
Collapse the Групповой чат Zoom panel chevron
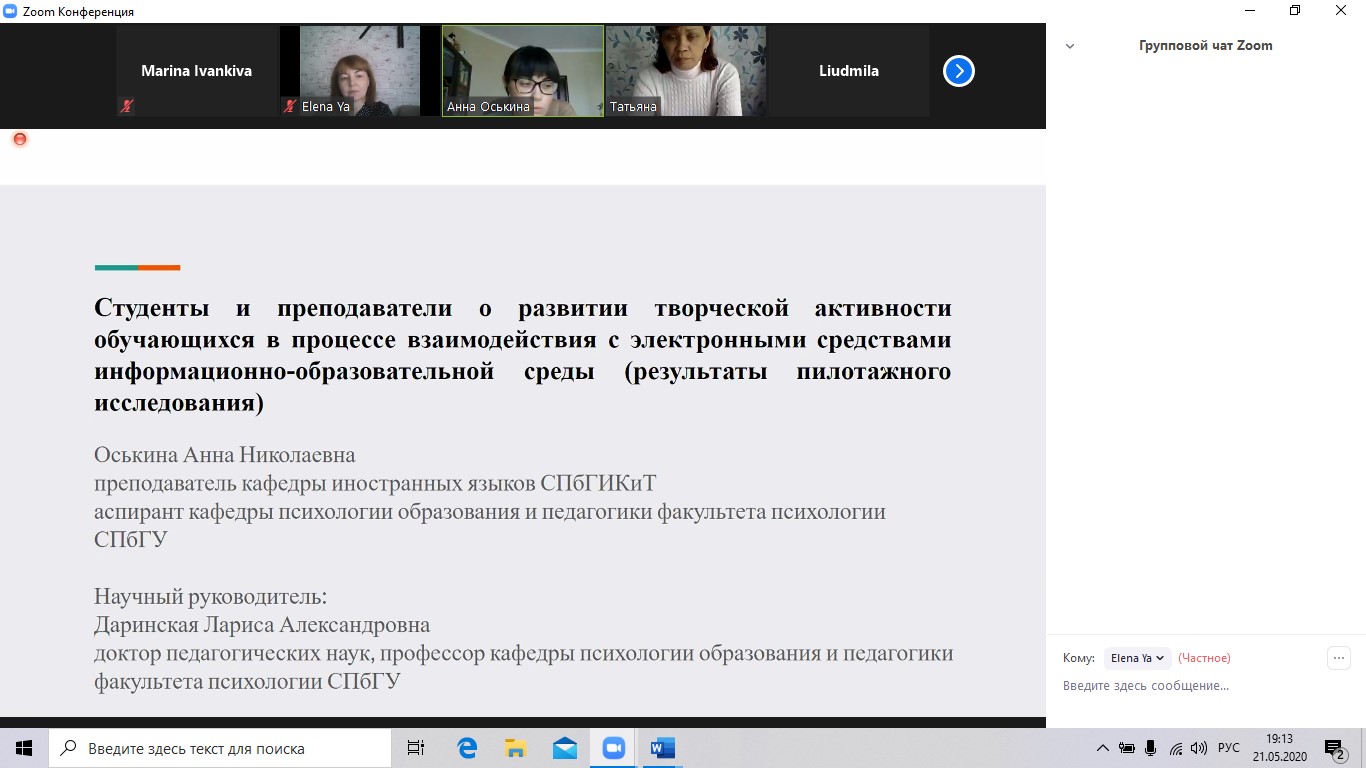[1070, 46]
